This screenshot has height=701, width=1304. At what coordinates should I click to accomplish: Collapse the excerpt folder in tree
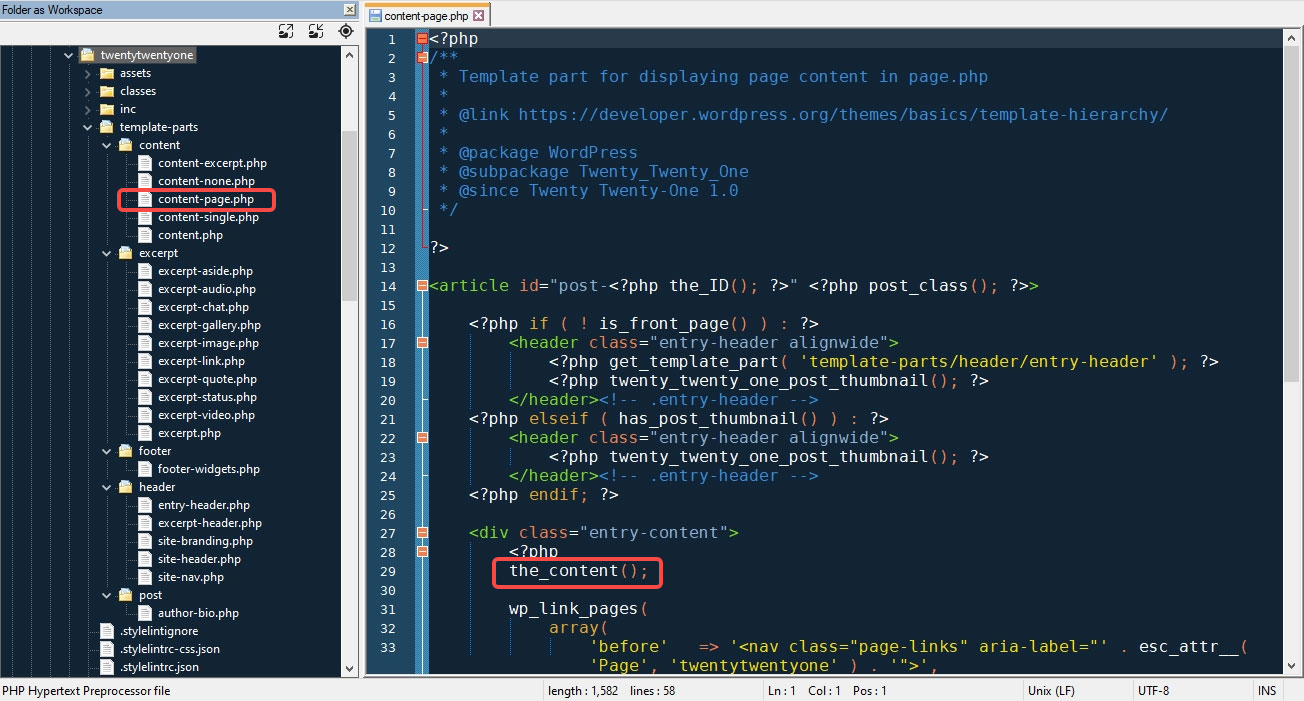click(x=106, y=253)
